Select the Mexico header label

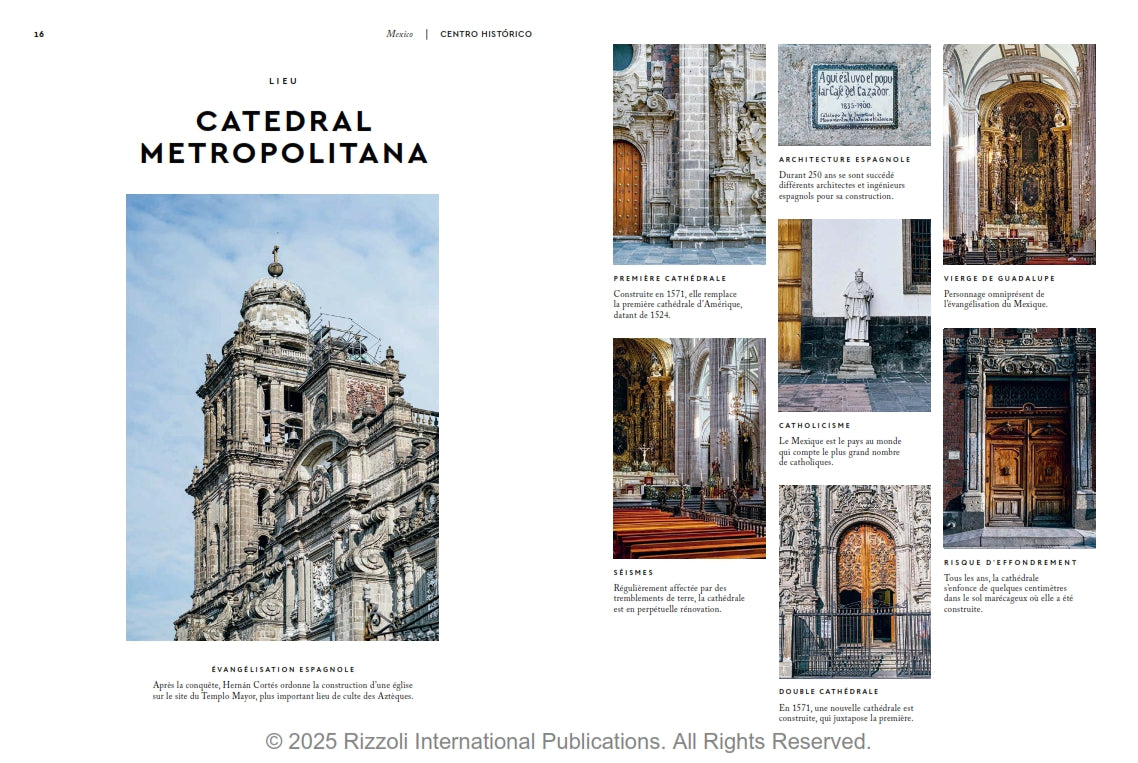pyautogui.click(x=399, y=33)
